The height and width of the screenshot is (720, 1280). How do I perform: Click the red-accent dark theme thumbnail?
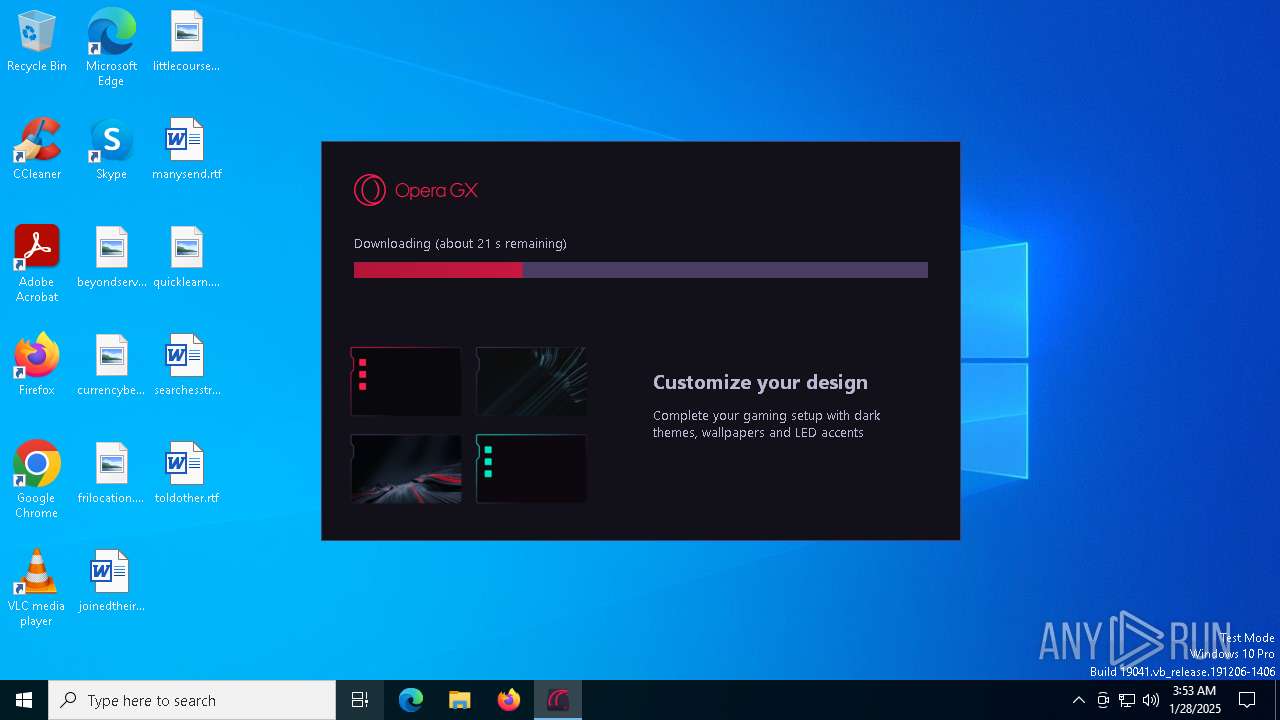[406, 381]
